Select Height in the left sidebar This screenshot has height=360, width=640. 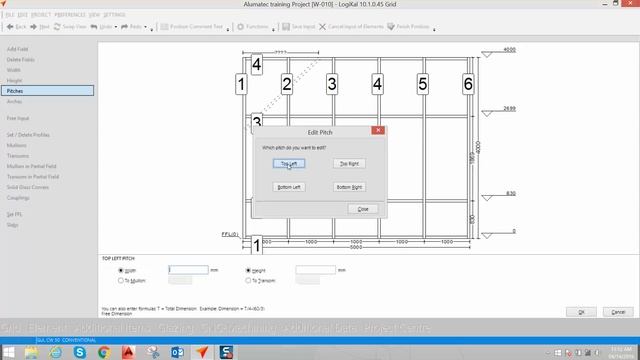[14, 80]
